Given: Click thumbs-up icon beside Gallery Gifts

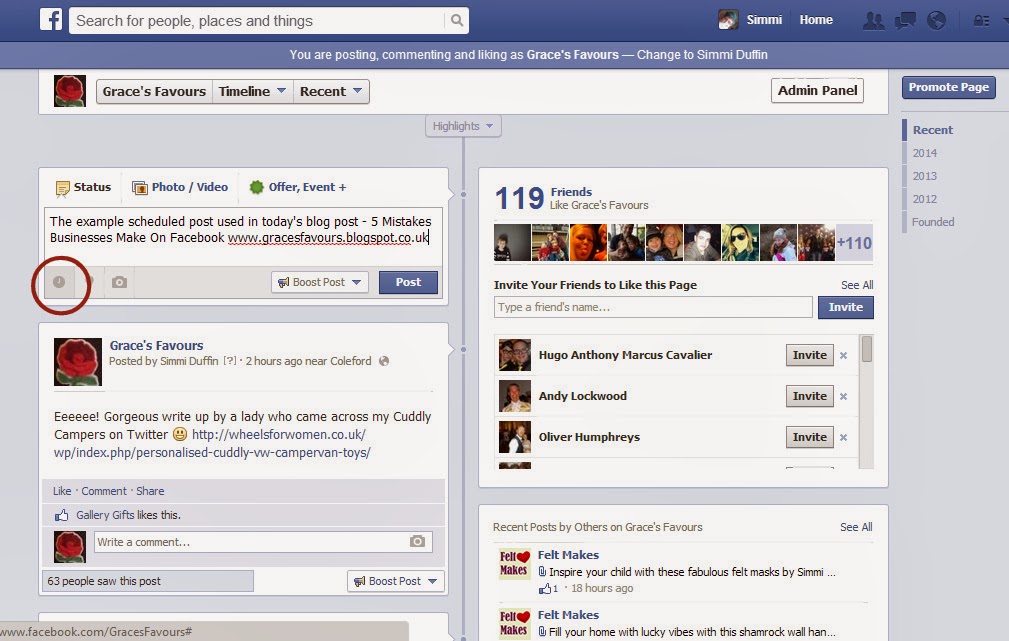Looking at the screenshot, I should (61, 515).
